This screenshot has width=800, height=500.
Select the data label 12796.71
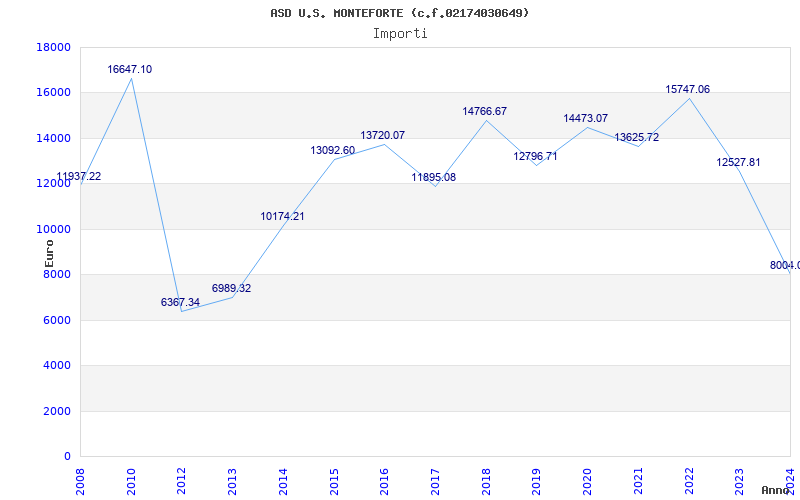click(x=535, y=156)
